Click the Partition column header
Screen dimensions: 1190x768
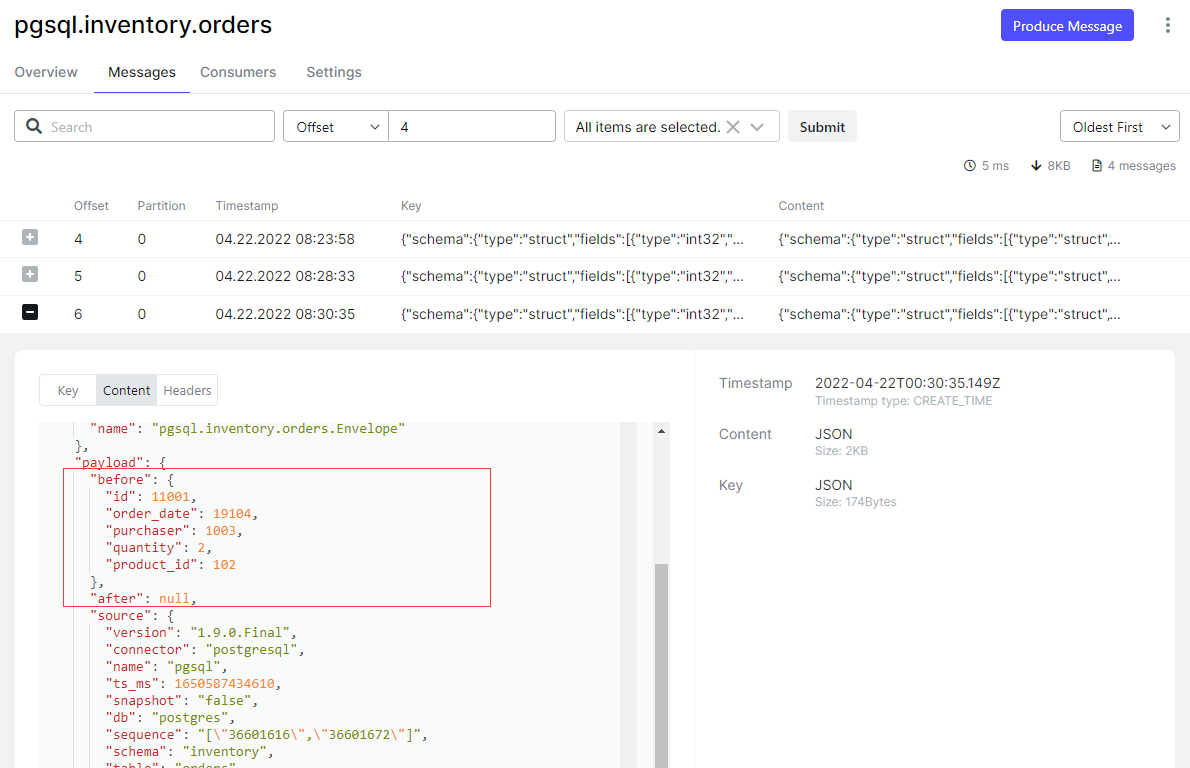161,206
